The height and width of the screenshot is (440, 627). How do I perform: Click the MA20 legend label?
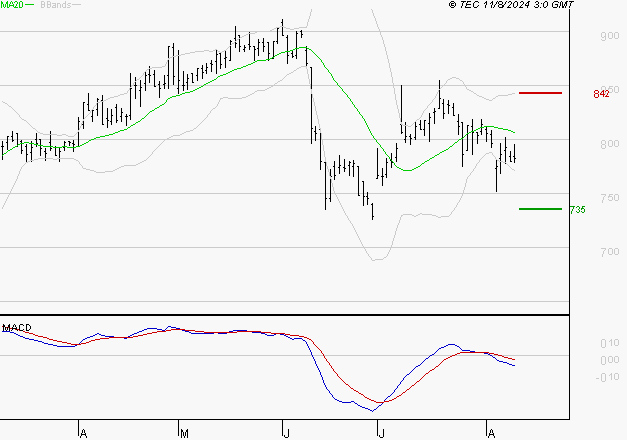[12, 4]
